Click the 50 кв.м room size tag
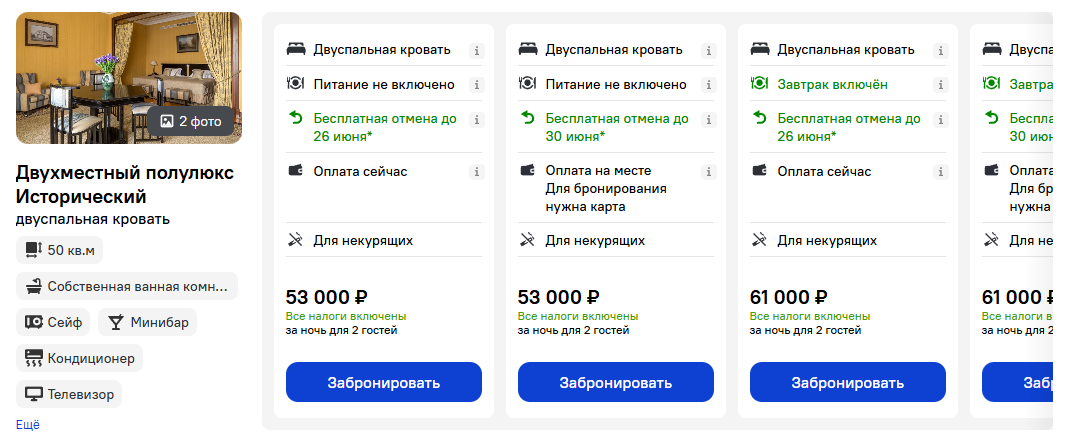Viewport: 1068px width, 442px height. [59, 250]
